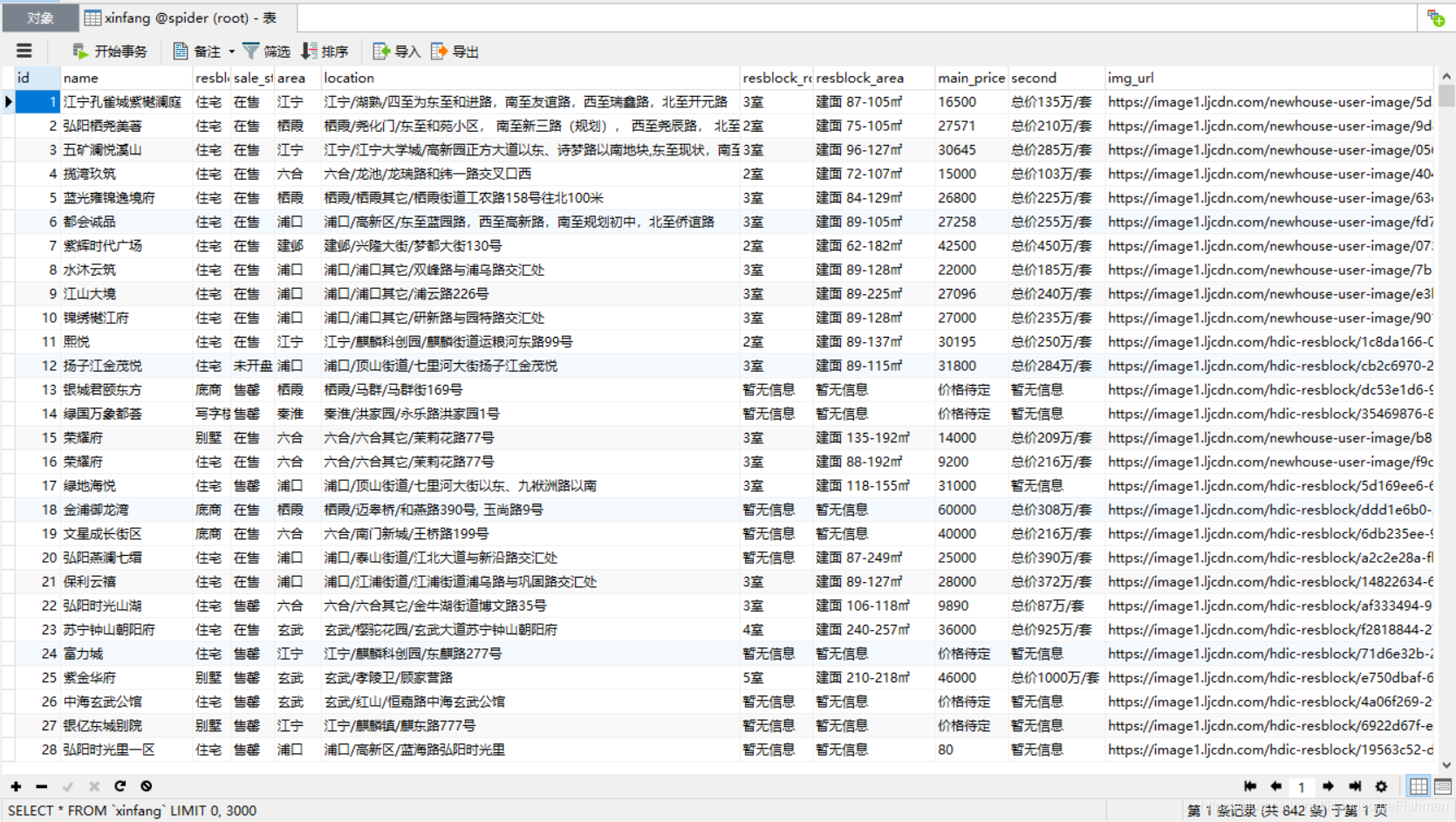Open the hamburger menu icon
This screenshot has width=1456, height=822.
24,51
